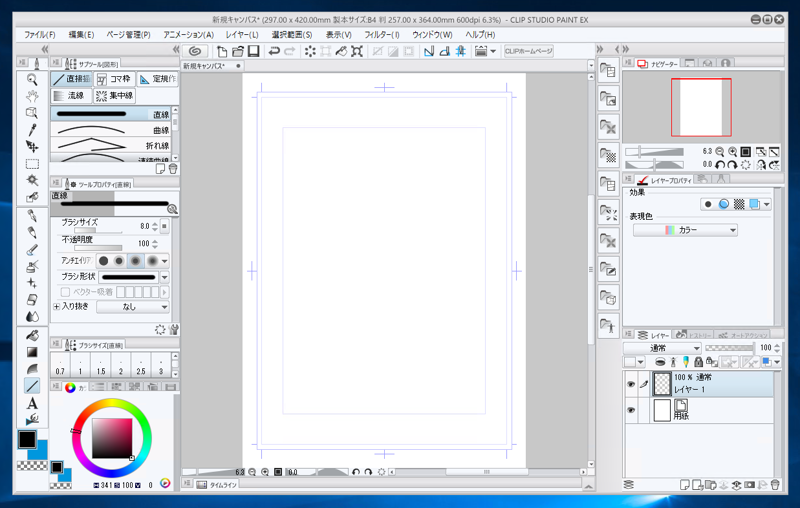Screen dimensions: 800x508
Task: Toggle tone effect icon in Layer Property
Action: click(x=739, y=204)
